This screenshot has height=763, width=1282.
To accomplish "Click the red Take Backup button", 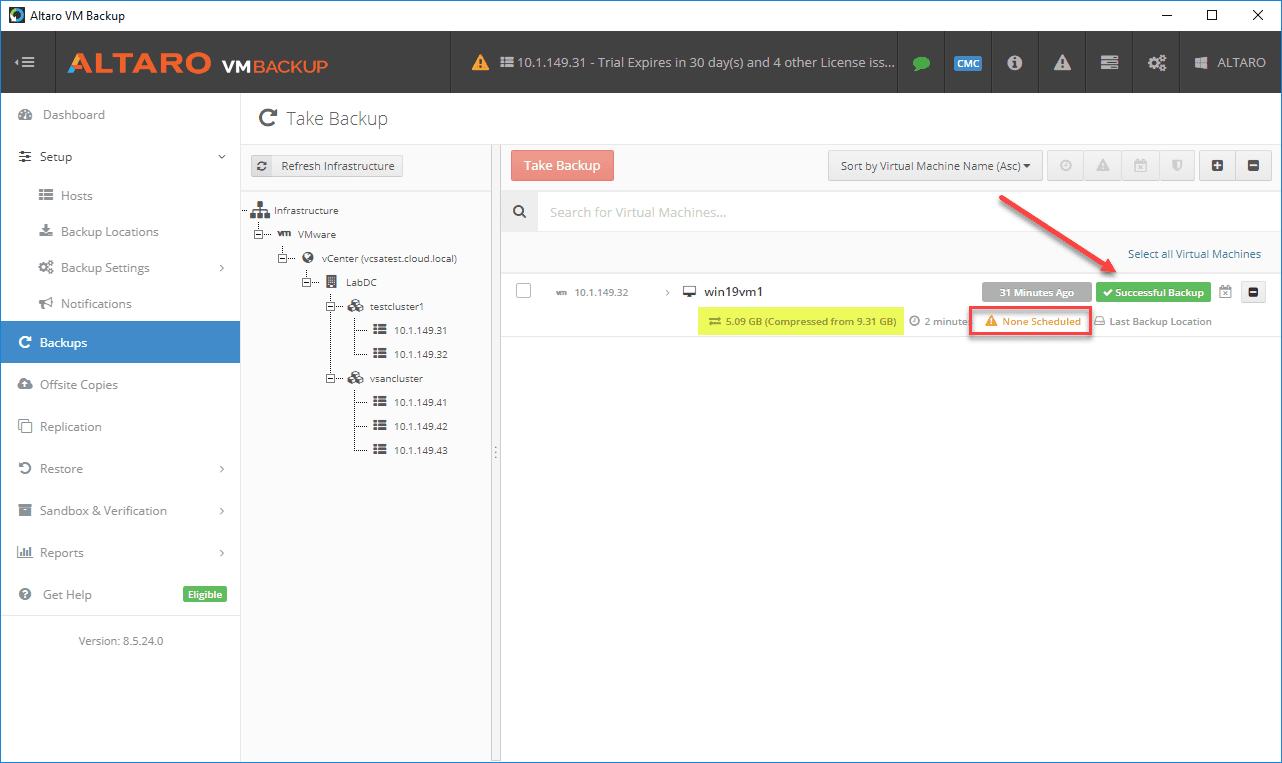I will (562, 166).
